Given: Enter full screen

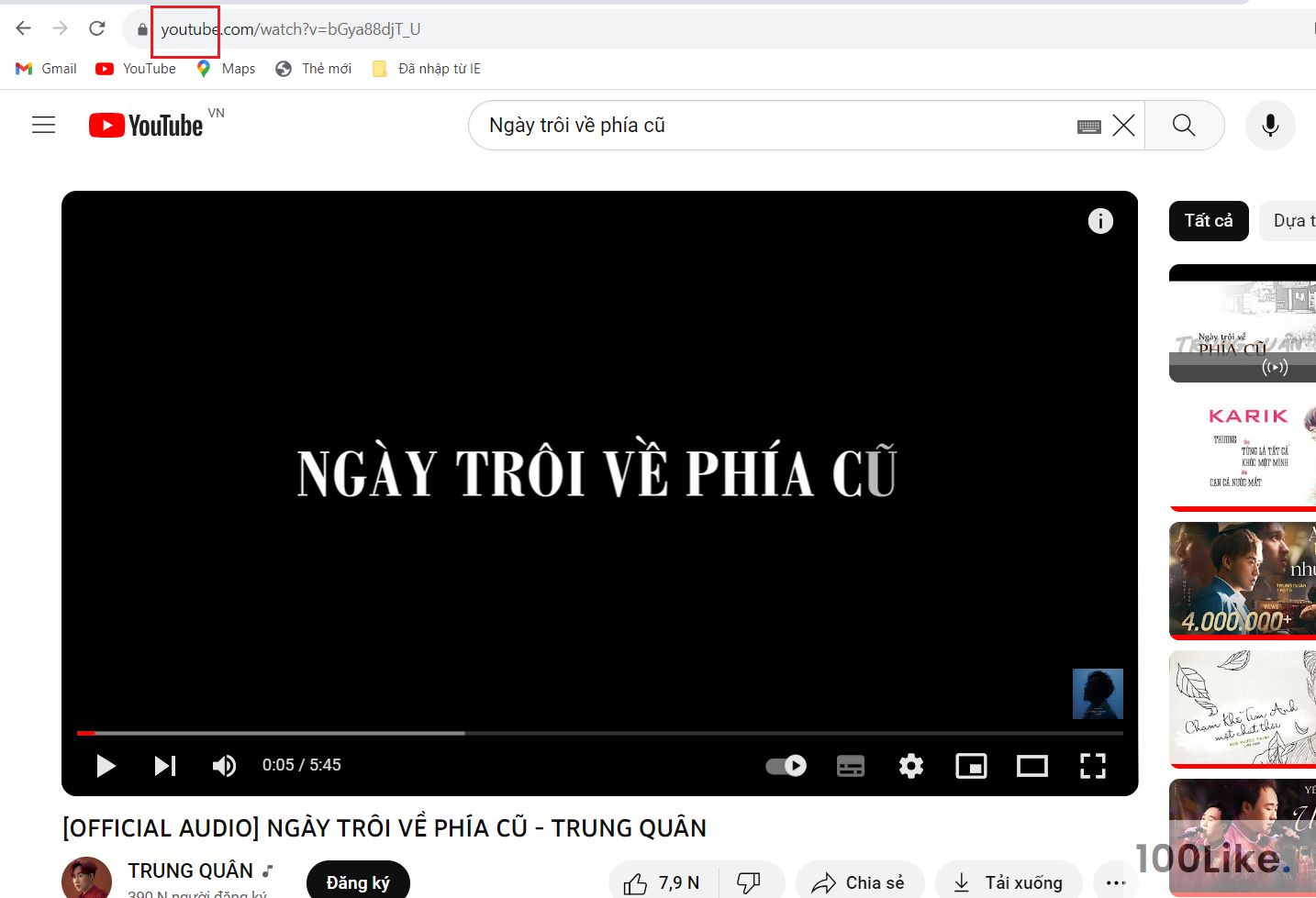Looking at the screenshot, I should click(1093, 766).
